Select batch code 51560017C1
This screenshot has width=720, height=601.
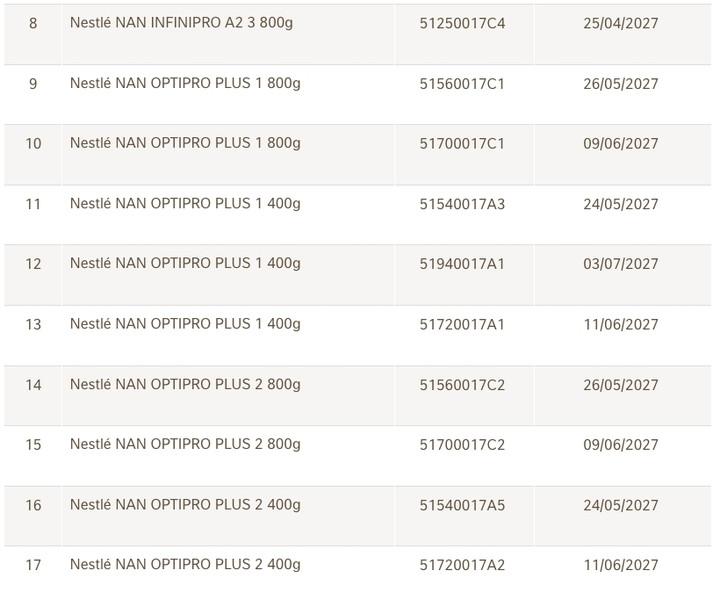tap(462, 84)
